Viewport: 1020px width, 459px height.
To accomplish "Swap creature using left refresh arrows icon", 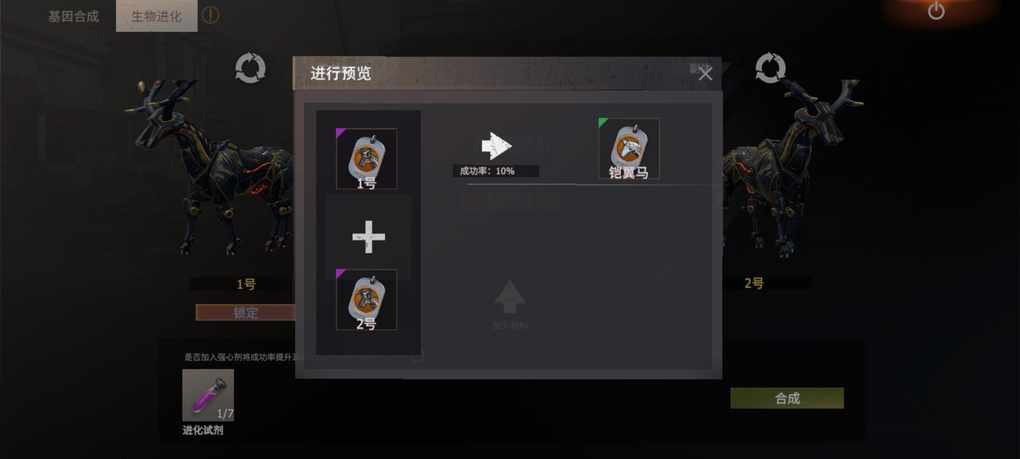I will pyautogui.click(x=250, y=68).
